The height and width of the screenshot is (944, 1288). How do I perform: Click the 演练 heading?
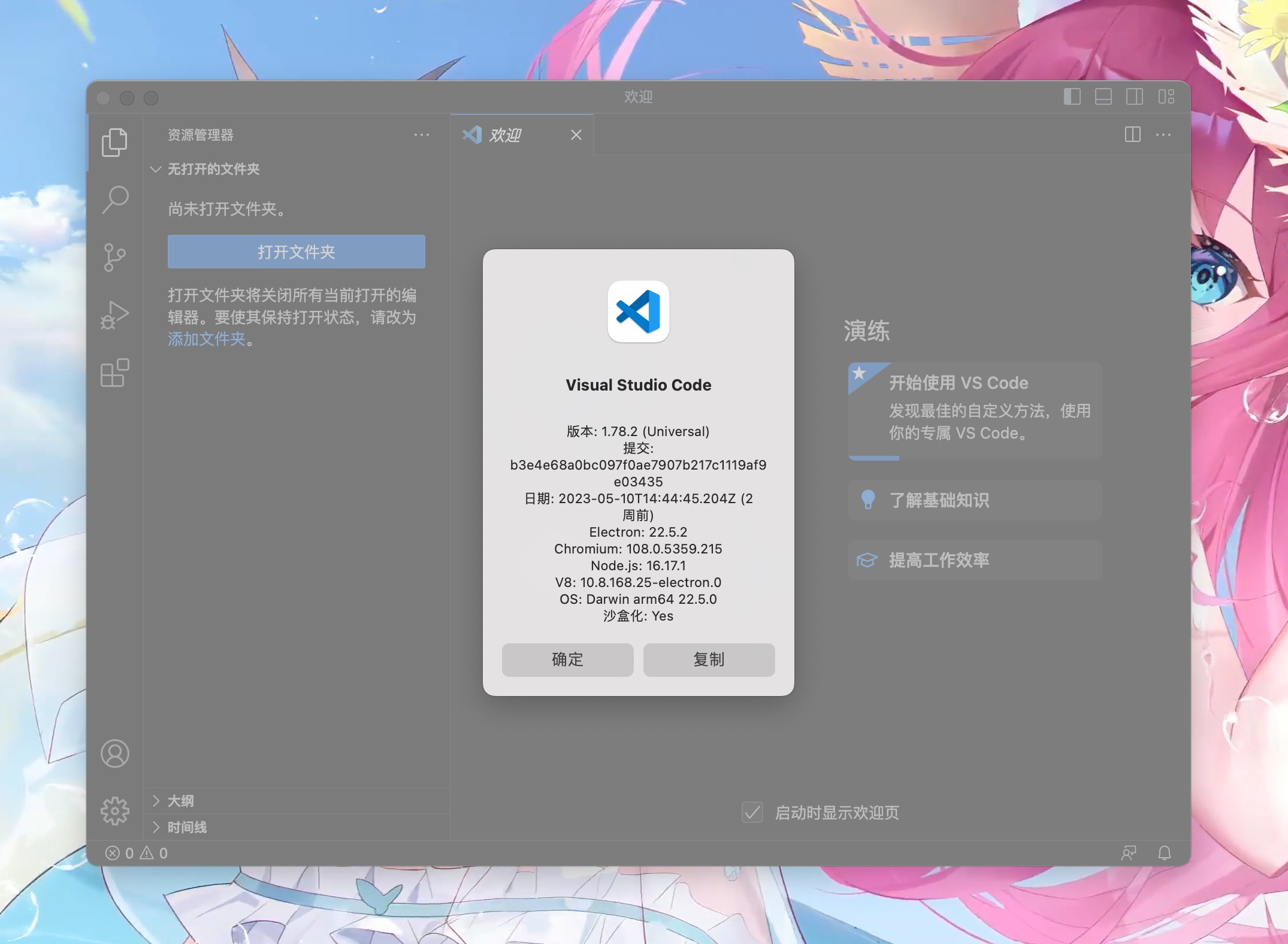867,331
